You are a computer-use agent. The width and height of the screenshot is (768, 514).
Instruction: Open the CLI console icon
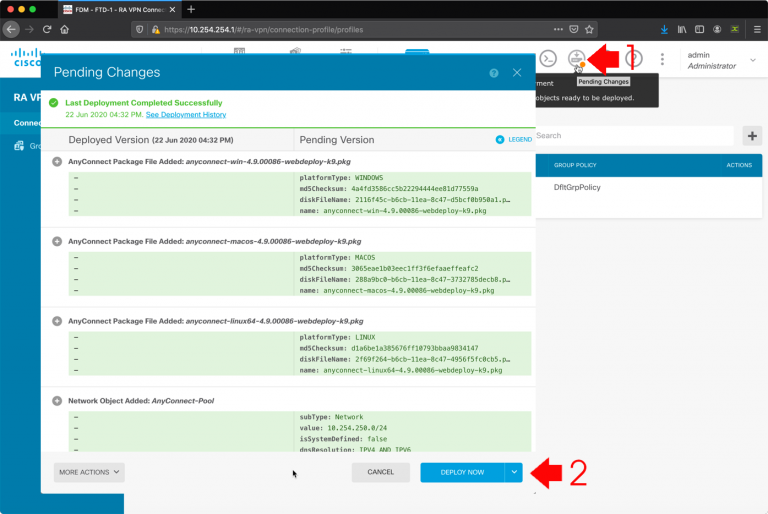click(x=548, y=59)
